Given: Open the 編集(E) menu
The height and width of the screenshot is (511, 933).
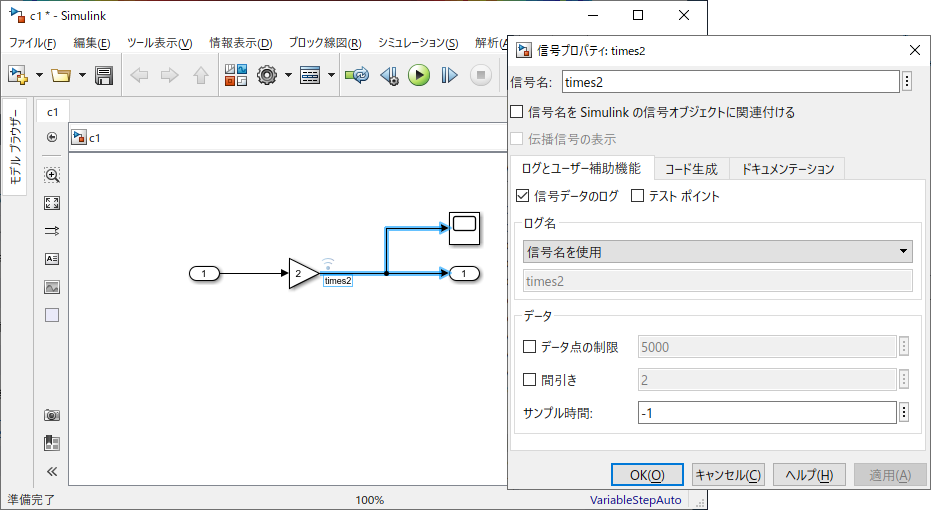Looking at the screenshot, I should point(92,43).
